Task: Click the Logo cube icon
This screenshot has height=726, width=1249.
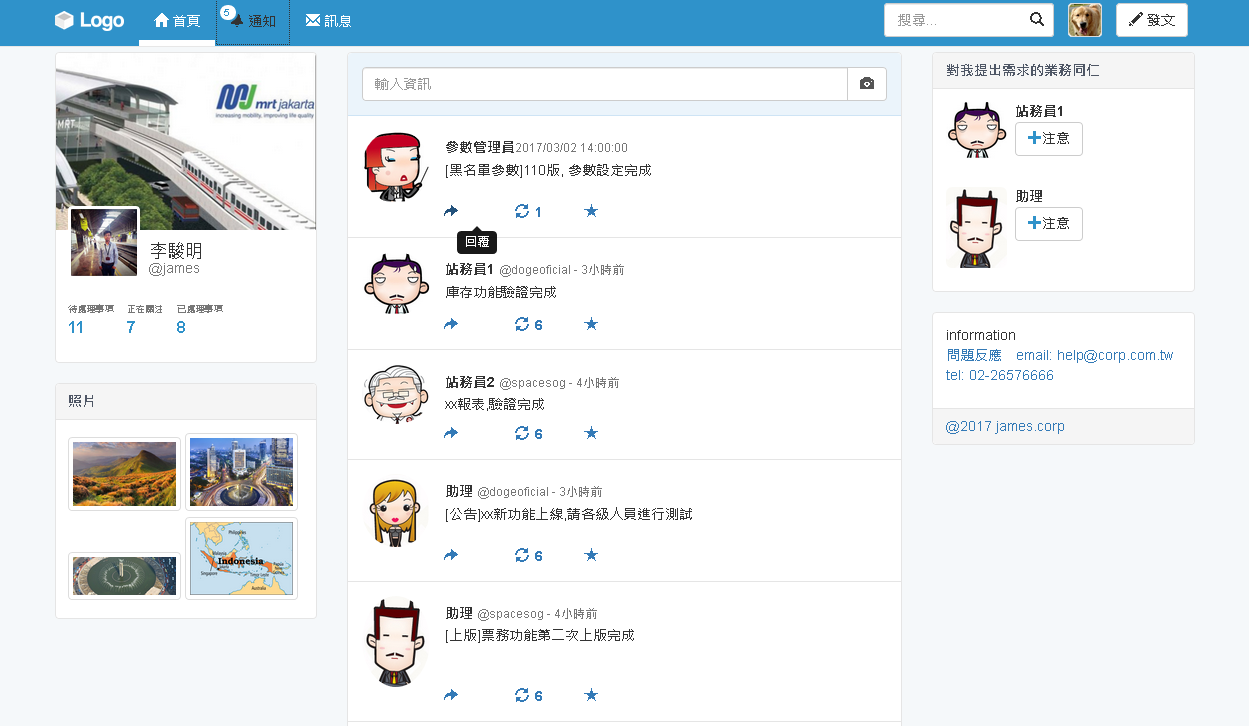Action: point(65,20)
